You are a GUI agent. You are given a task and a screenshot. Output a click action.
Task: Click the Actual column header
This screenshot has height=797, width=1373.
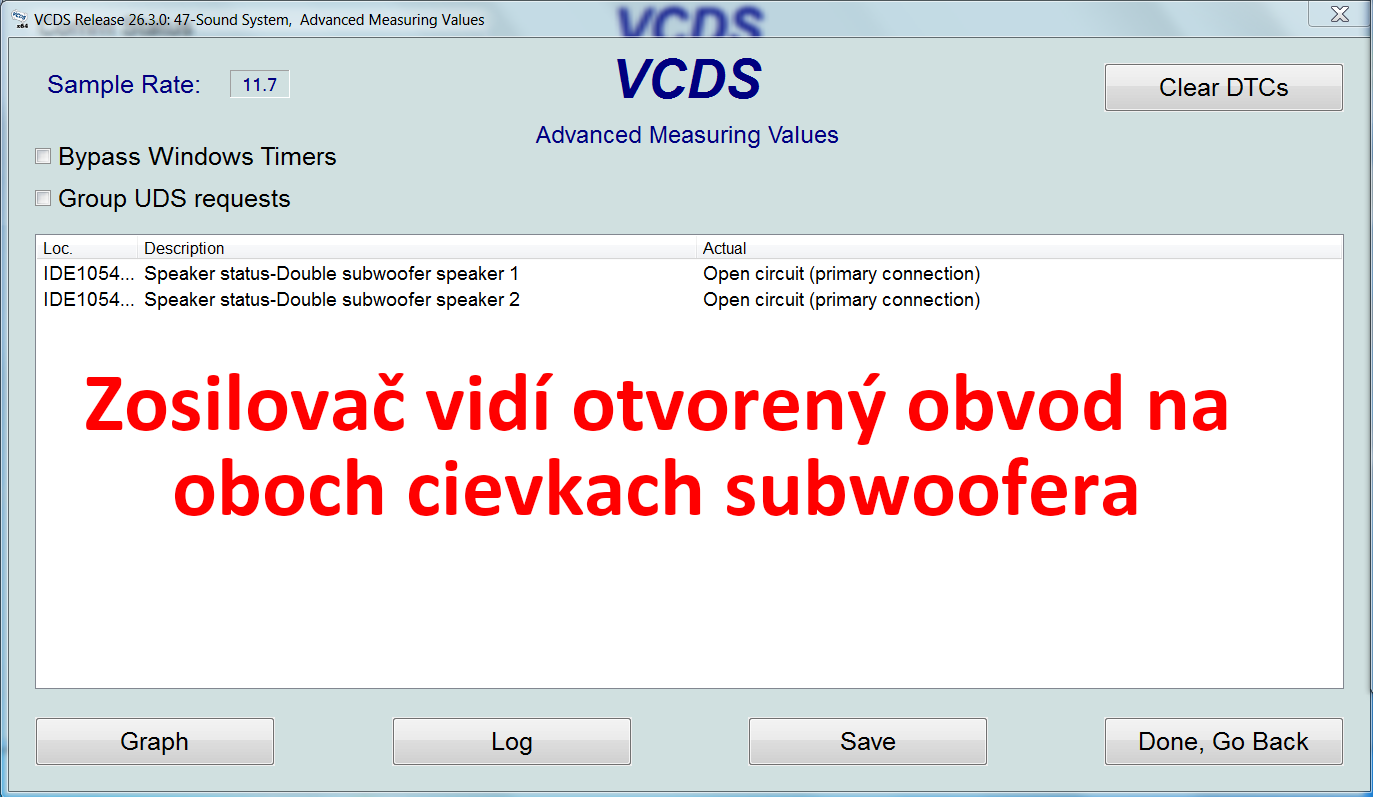[x=1019, y=248]
